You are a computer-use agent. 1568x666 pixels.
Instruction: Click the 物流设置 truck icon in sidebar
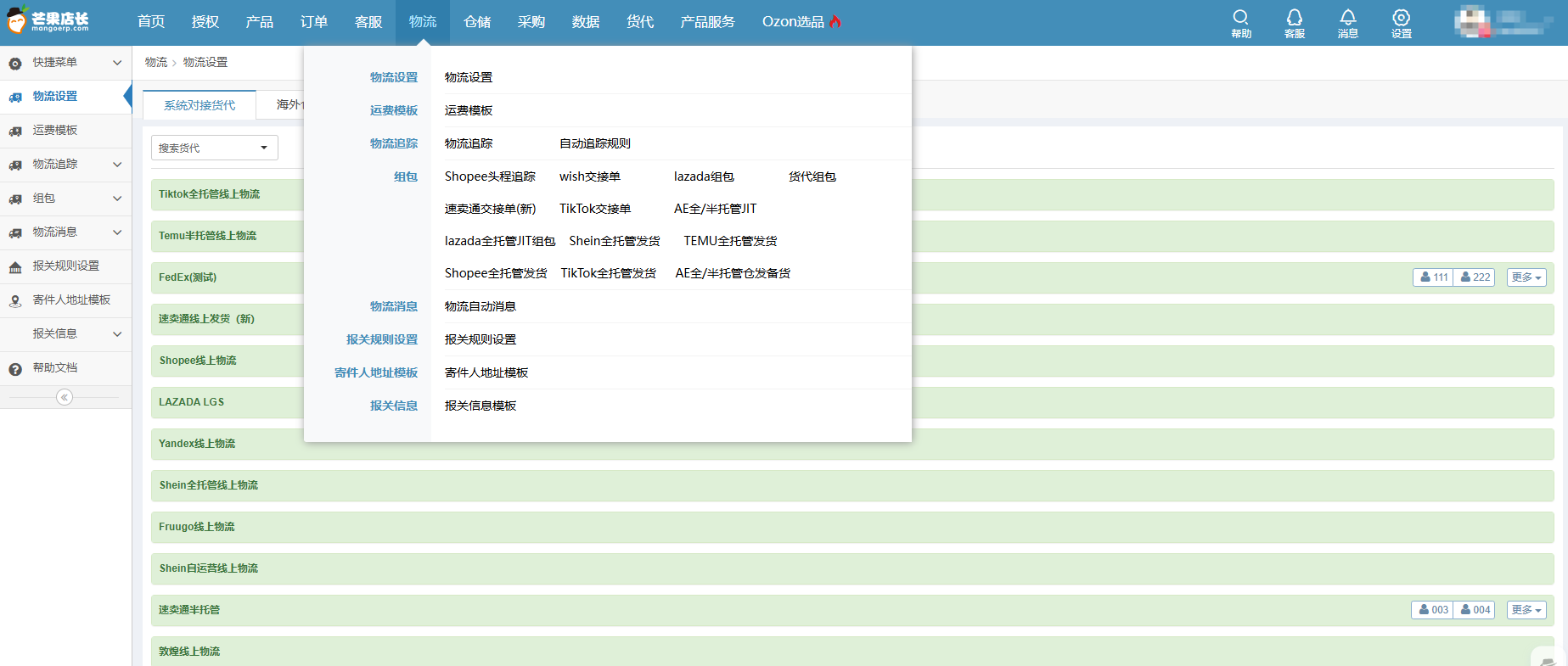pyautogui.click(x=15, y=98)
